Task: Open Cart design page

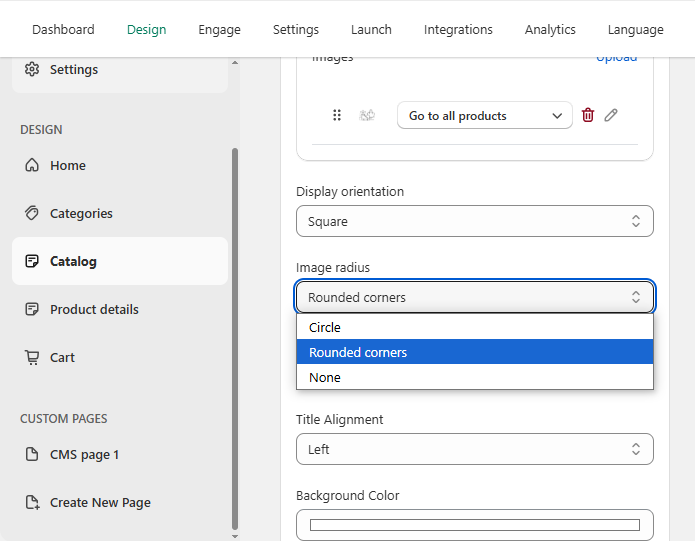Action: point(120,357)
